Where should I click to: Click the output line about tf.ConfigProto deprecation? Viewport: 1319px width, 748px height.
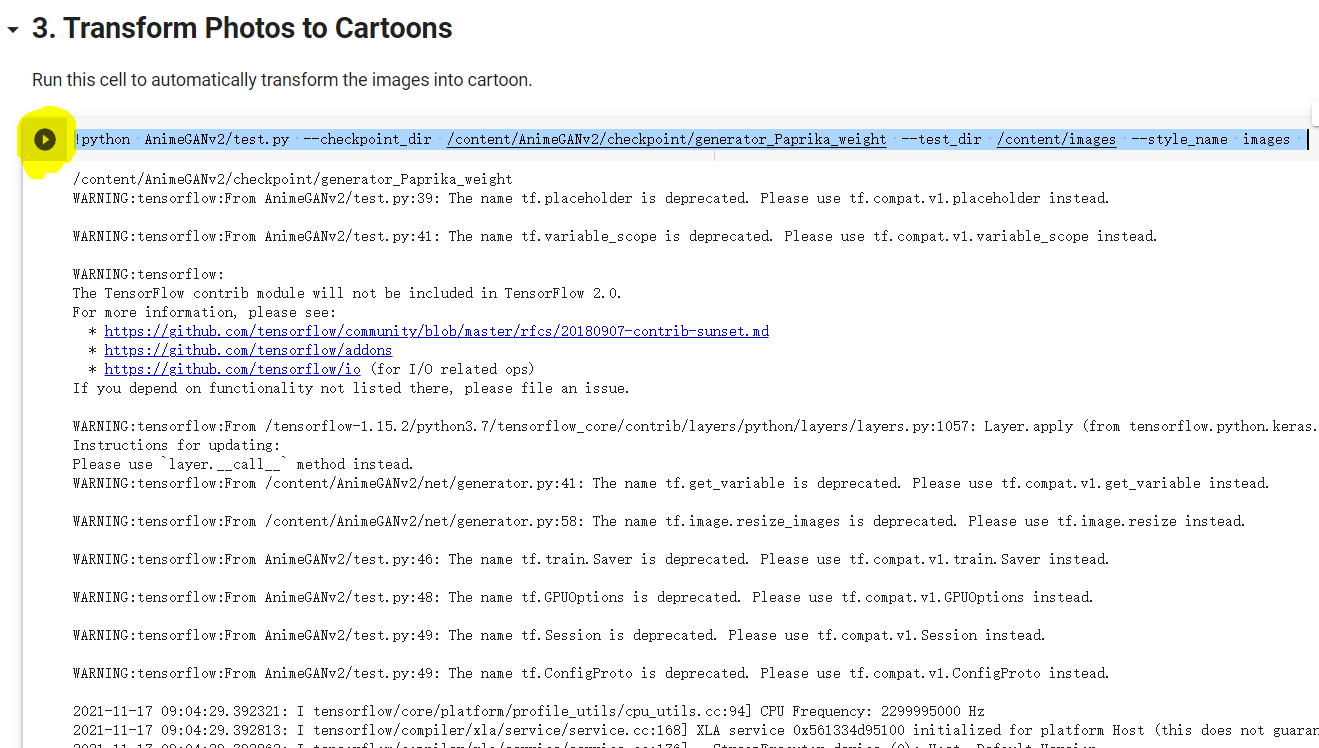pos(591,673)
